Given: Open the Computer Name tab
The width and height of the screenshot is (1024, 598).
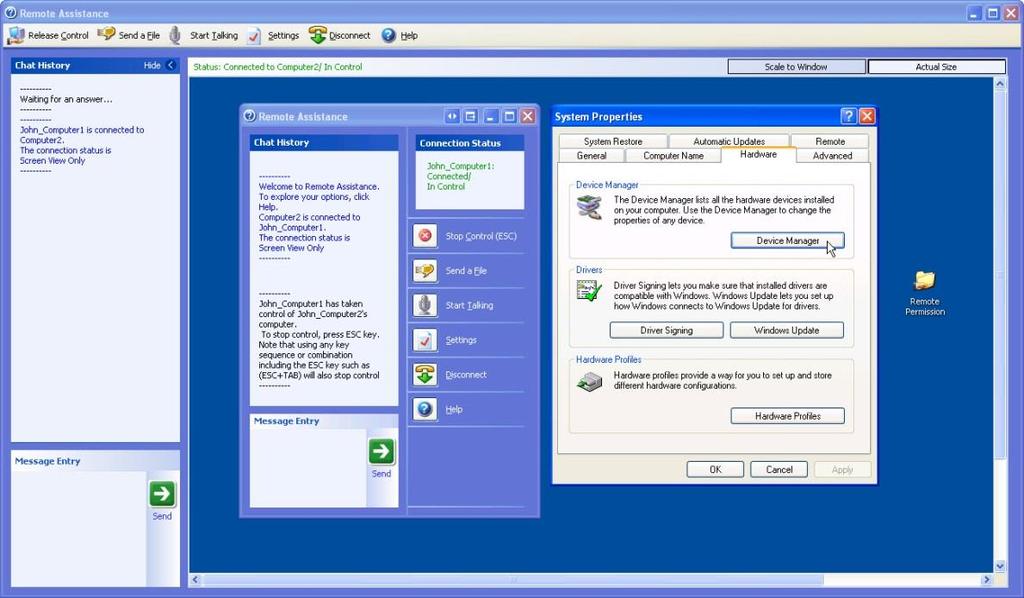Looking at the screenshot, I should coord(673,155).
